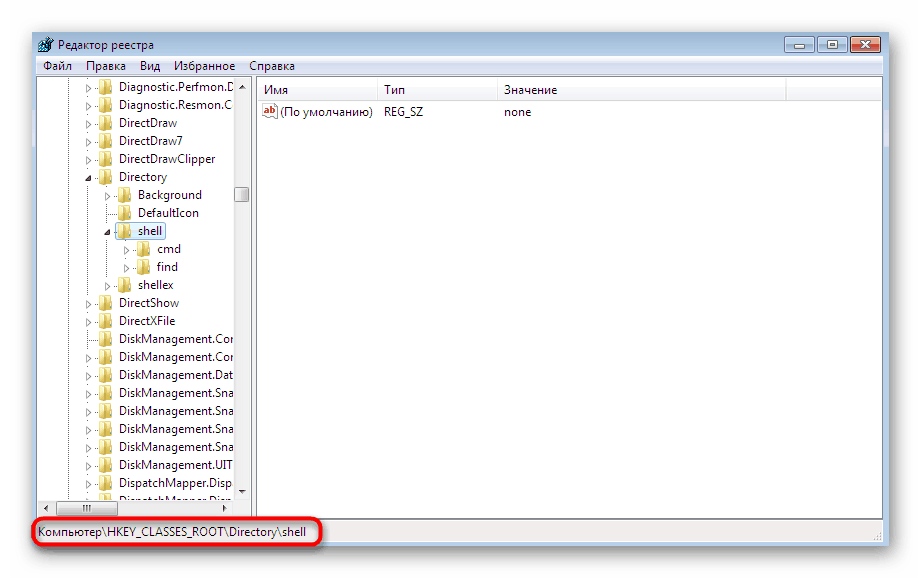Viewport: 921px width, 578px height.
Task: Click the Diagnostic.Perfmon folder icon
Action: 106,87
